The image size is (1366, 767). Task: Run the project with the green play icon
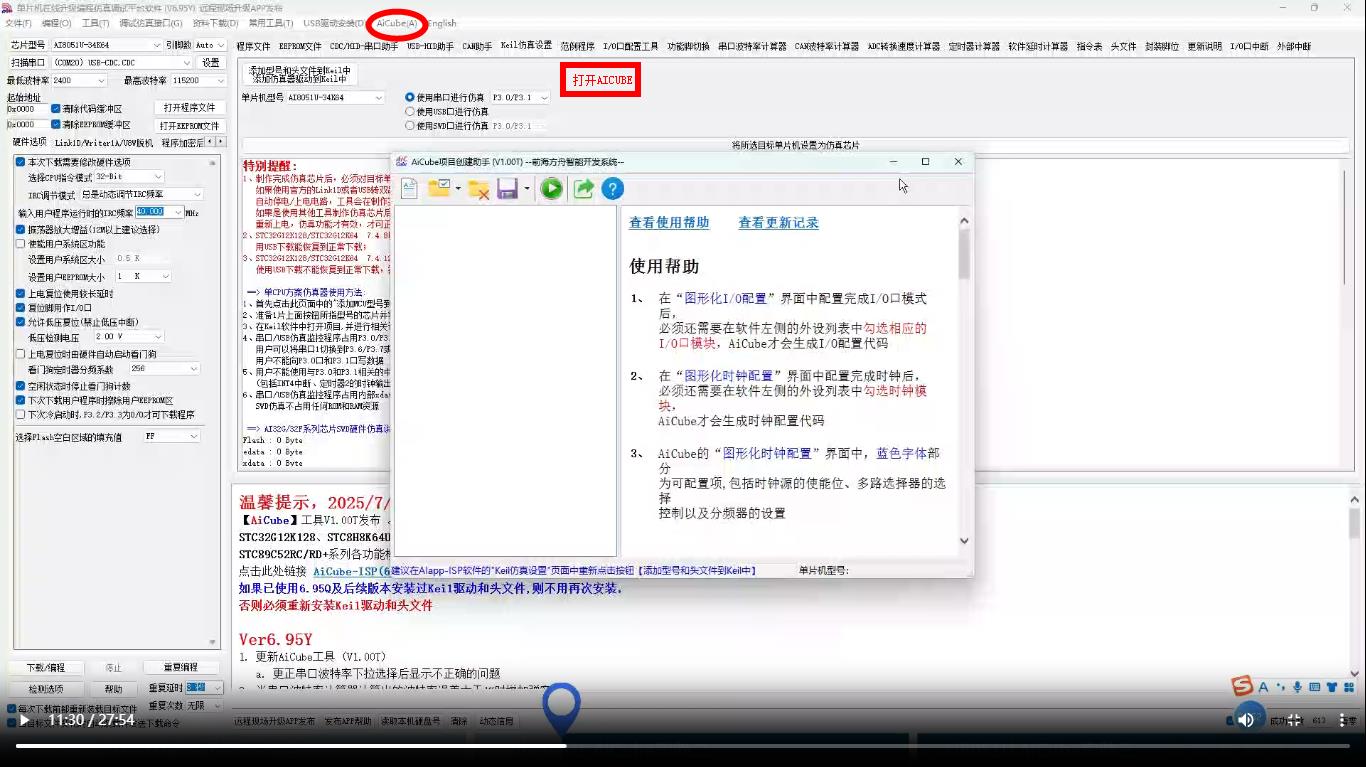(x=551, y=188)
